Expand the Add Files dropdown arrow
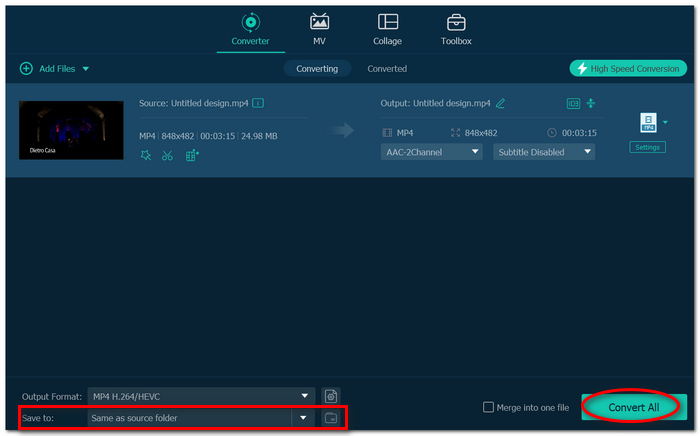The height and width of the screenshot is (436, 700). click(86, 69)
